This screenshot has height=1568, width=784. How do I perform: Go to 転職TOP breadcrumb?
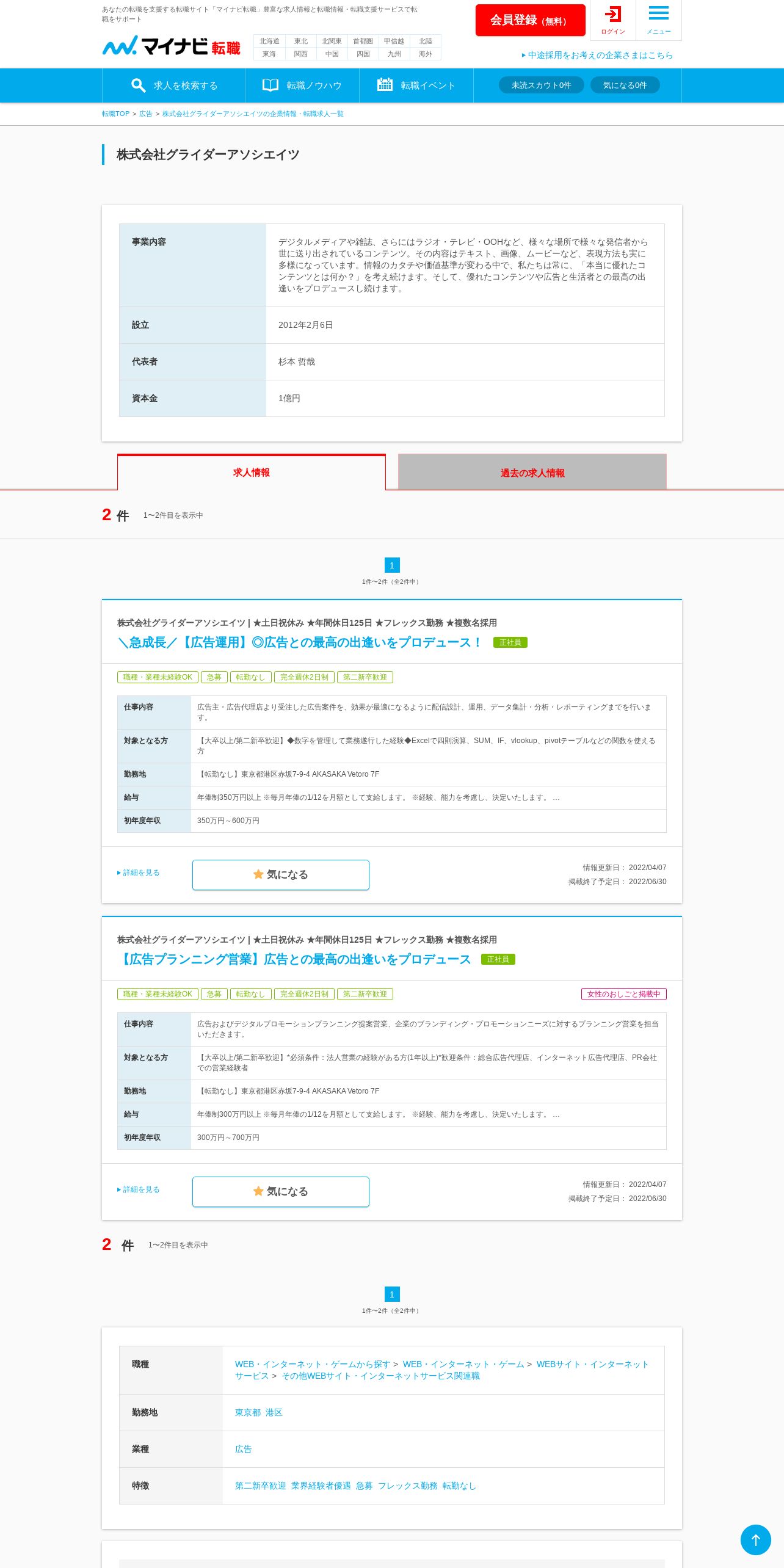pyautogui.click(x=115, y=114)
